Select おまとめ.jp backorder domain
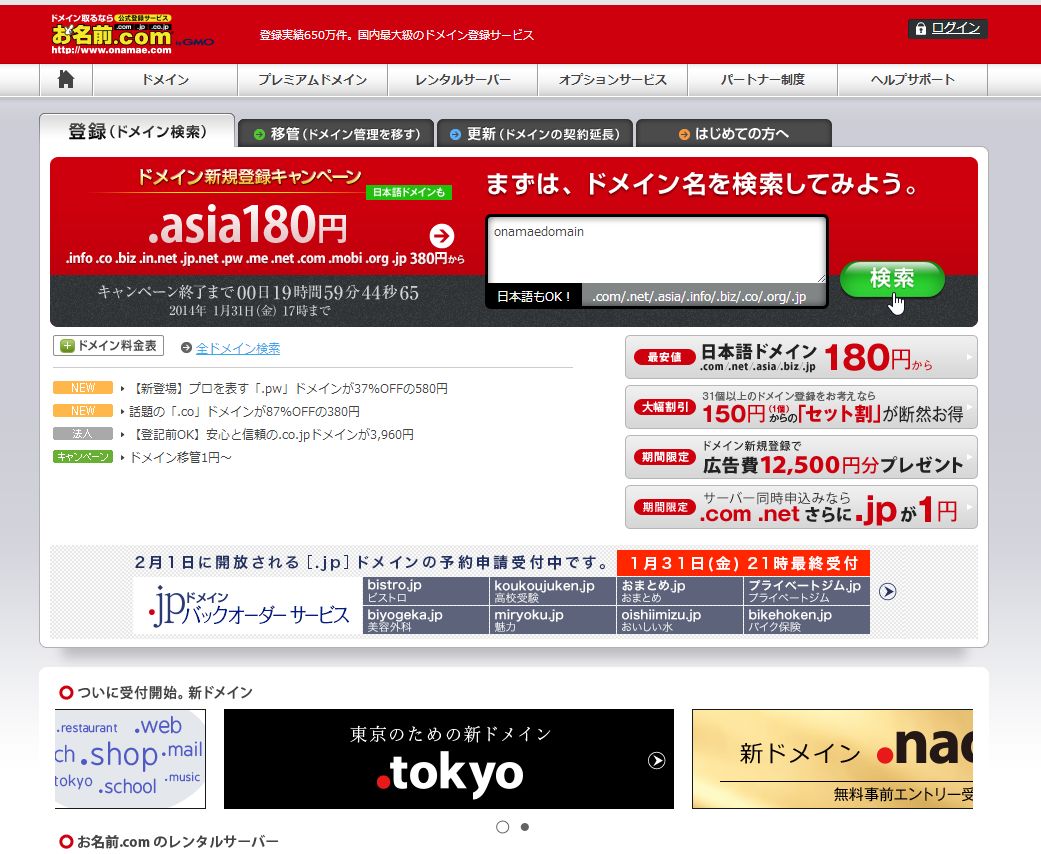 coord(680,590)
